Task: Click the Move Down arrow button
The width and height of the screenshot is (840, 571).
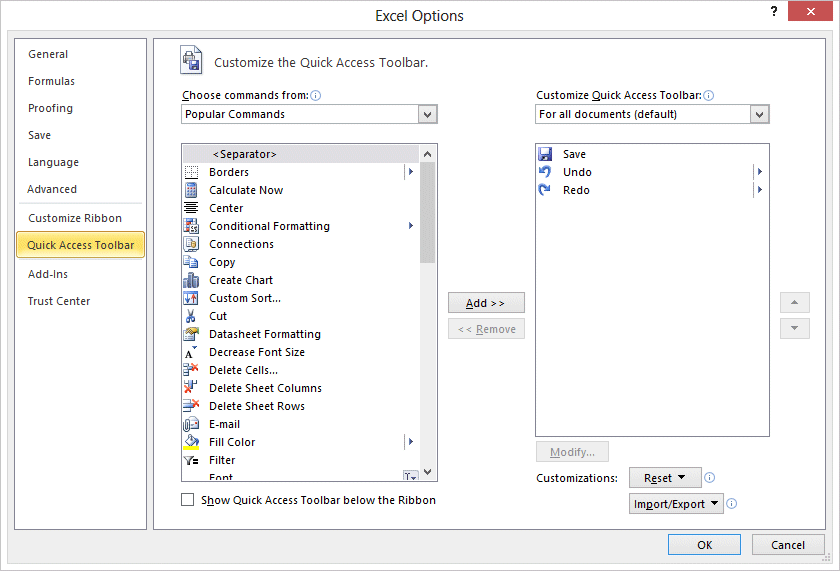Action: pos(794,328)
